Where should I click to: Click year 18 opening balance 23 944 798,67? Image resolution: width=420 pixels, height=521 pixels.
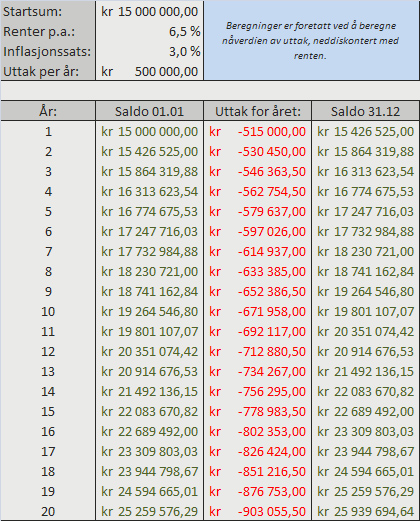(x=149, y=471)
